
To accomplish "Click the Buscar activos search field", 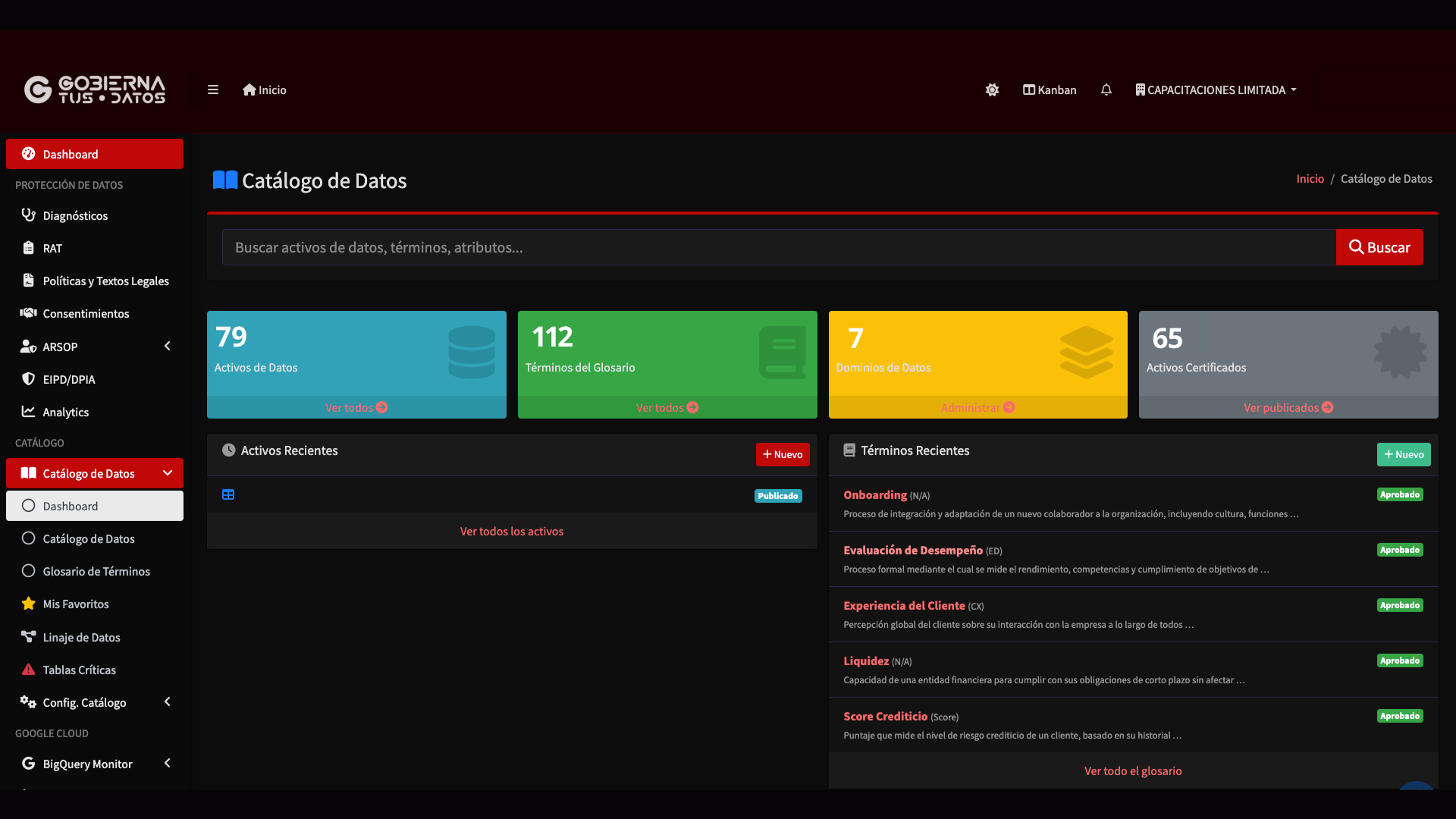I will (x=778, y=247).
